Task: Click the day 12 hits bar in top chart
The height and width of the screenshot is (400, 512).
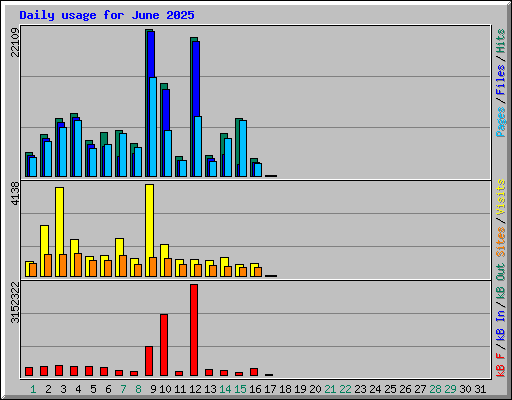Action: (x=192, y=107)
